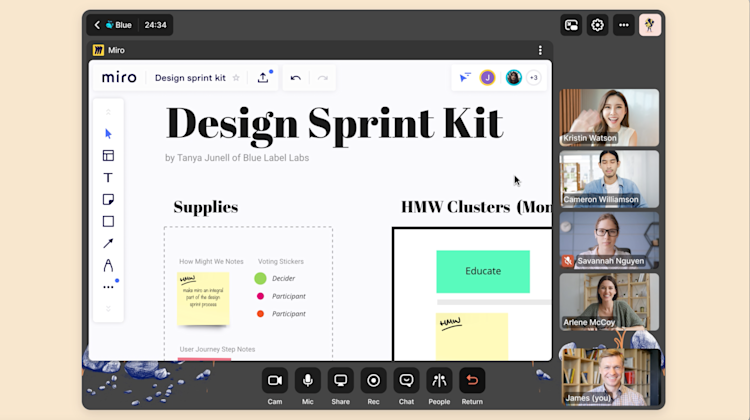
Task: Click the green Decider voting sticker
Action: click(x=260, y=278)
